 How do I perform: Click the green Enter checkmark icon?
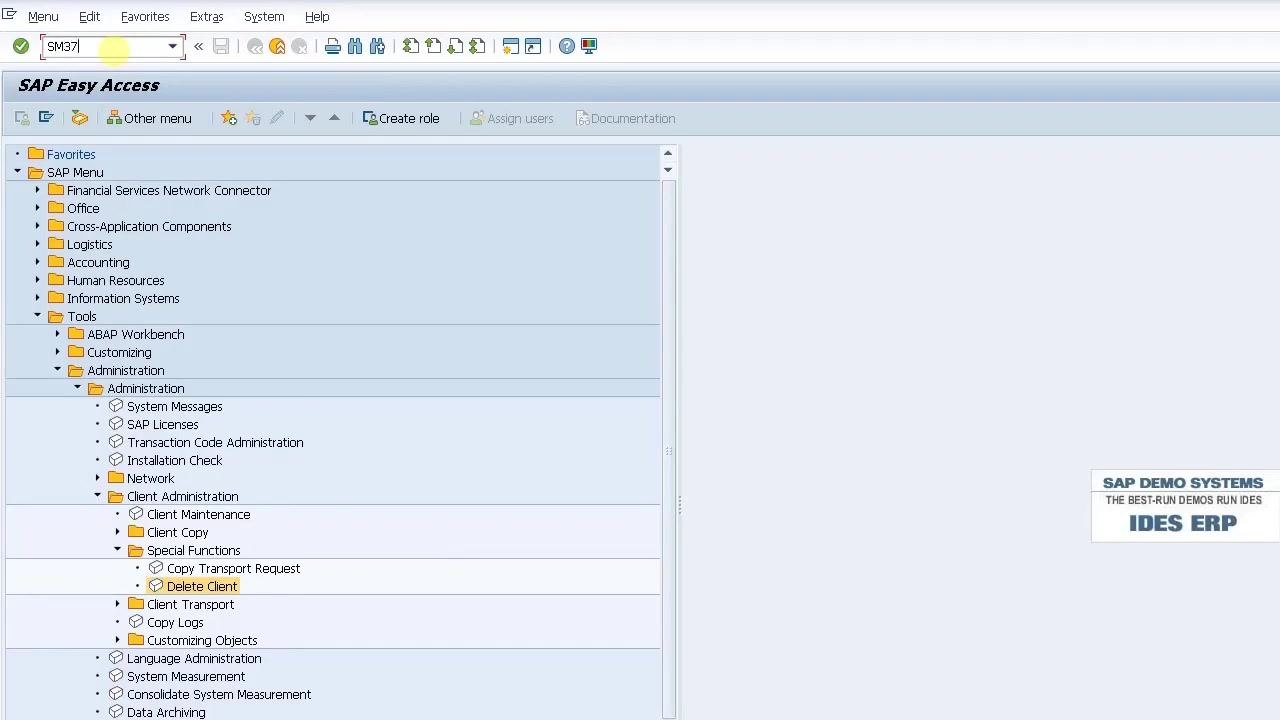[x=21, y=46]
